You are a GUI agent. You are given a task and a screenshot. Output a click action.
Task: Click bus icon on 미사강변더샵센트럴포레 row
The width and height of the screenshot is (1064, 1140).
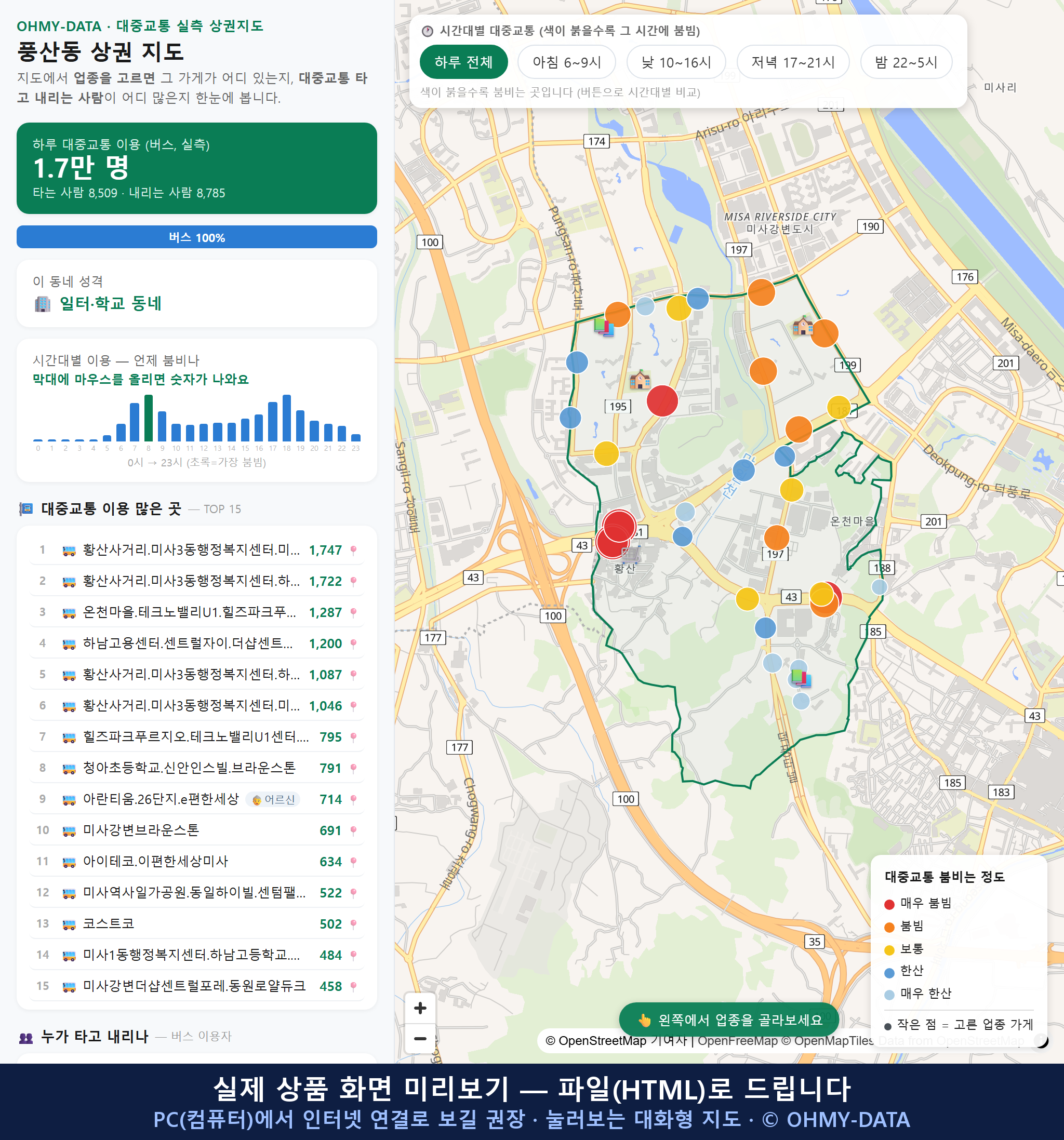(69, 986)
